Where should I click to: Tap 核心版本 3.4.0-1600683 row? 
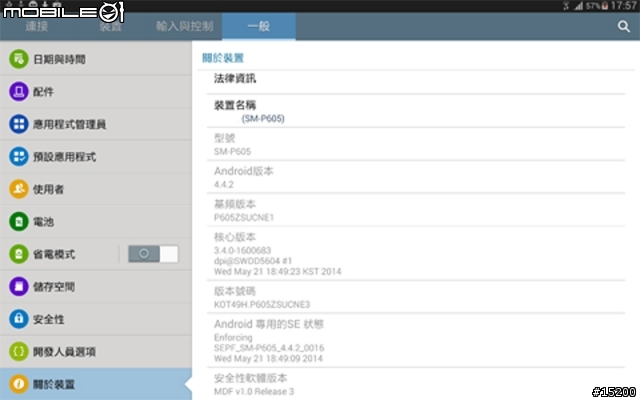point(416,253)
